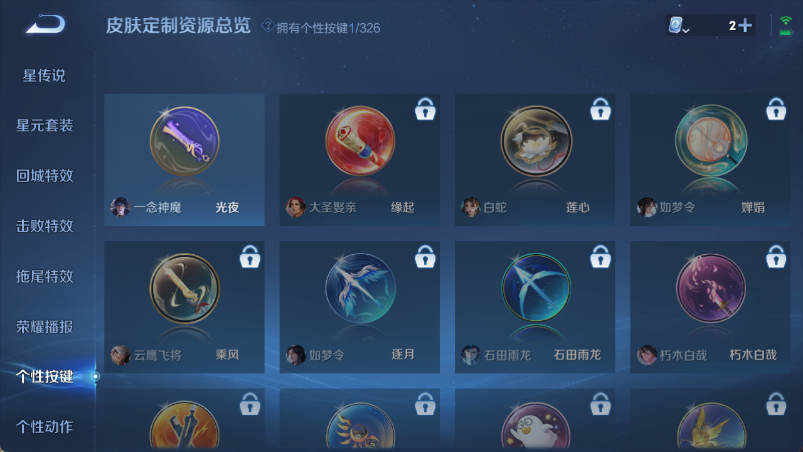This screenshot has height=452, width=803.
Task: Open the 荣耀播报 tab
Action: click(x=45, y=327)
